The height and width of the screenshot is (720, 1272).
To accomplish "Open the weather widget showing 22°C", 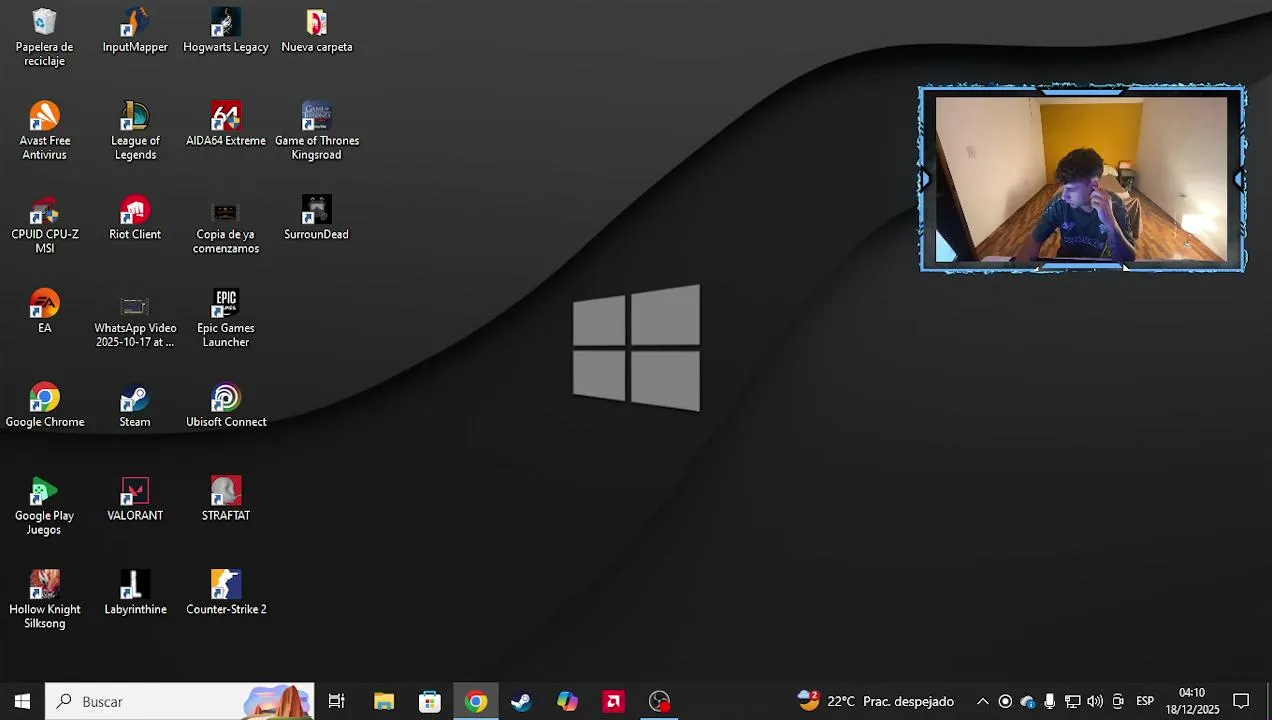I will click(x=875, y=701).
